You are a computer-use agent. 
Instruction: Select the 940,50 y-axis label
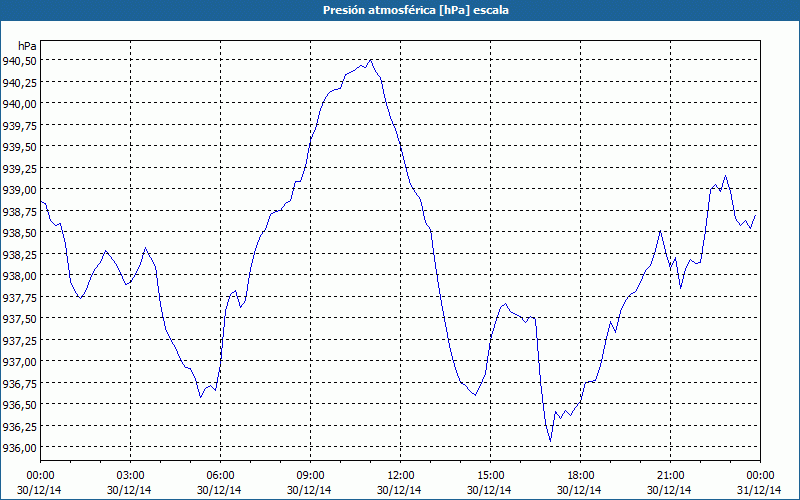[x=19, y=61]
